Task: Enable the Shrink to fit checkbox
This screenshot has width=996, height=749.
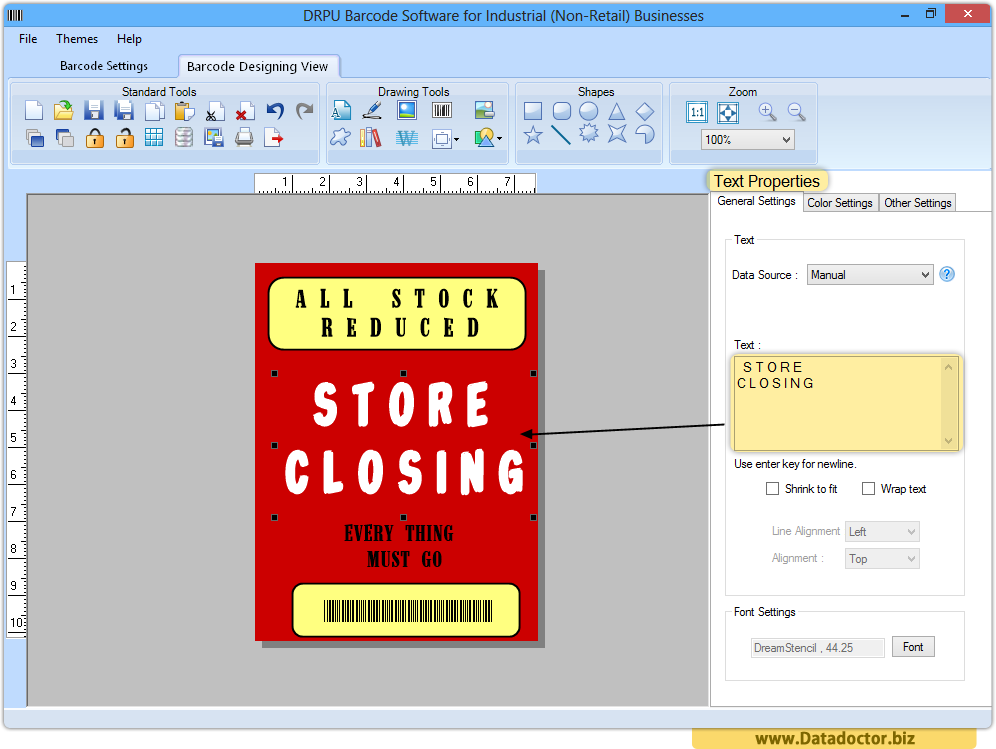Action: [772, 489]
